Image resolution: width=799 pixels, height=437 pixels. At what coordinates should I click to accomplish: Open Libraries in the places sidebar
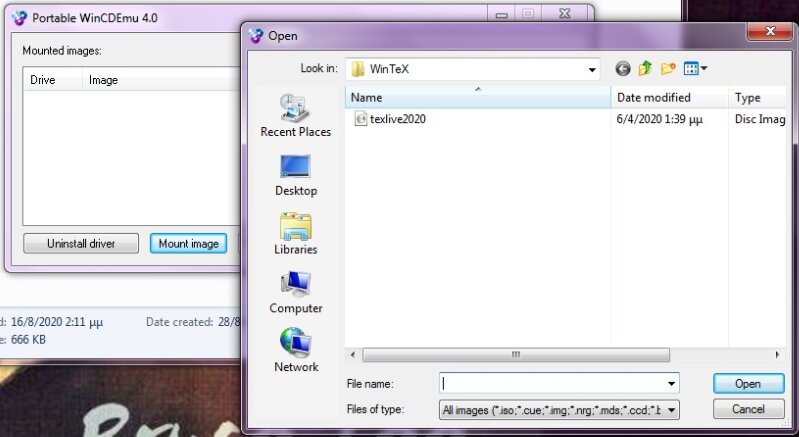click(296, 234)
